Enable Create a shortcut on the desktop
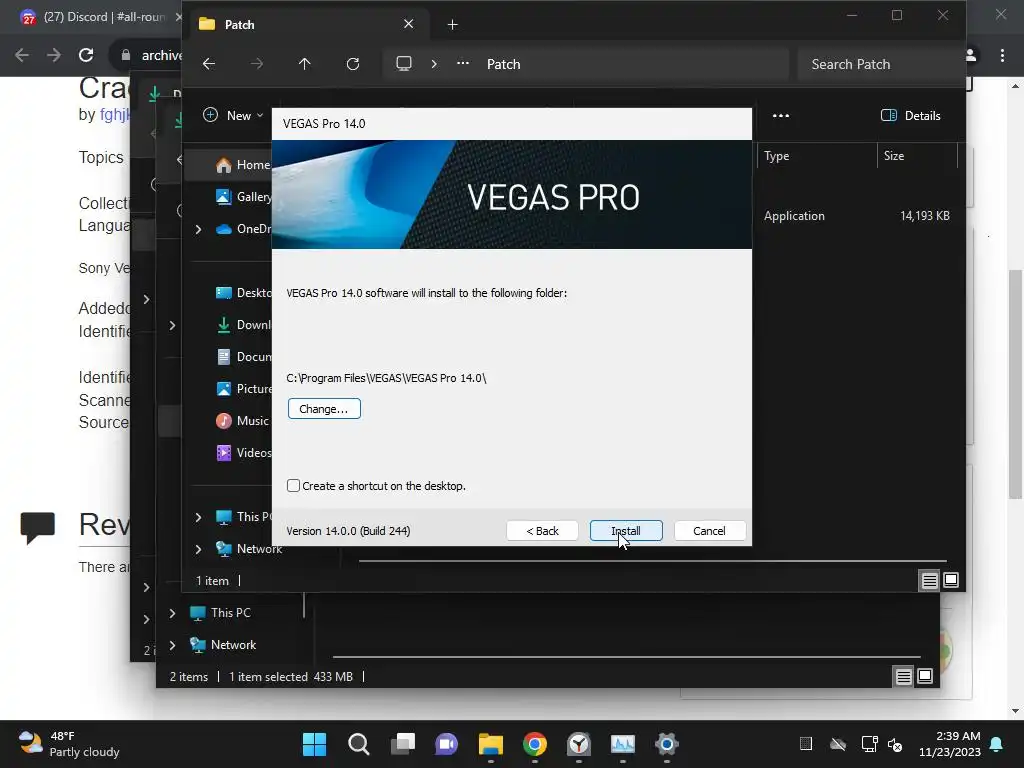The image size is (1024, 768). [293, 486]
